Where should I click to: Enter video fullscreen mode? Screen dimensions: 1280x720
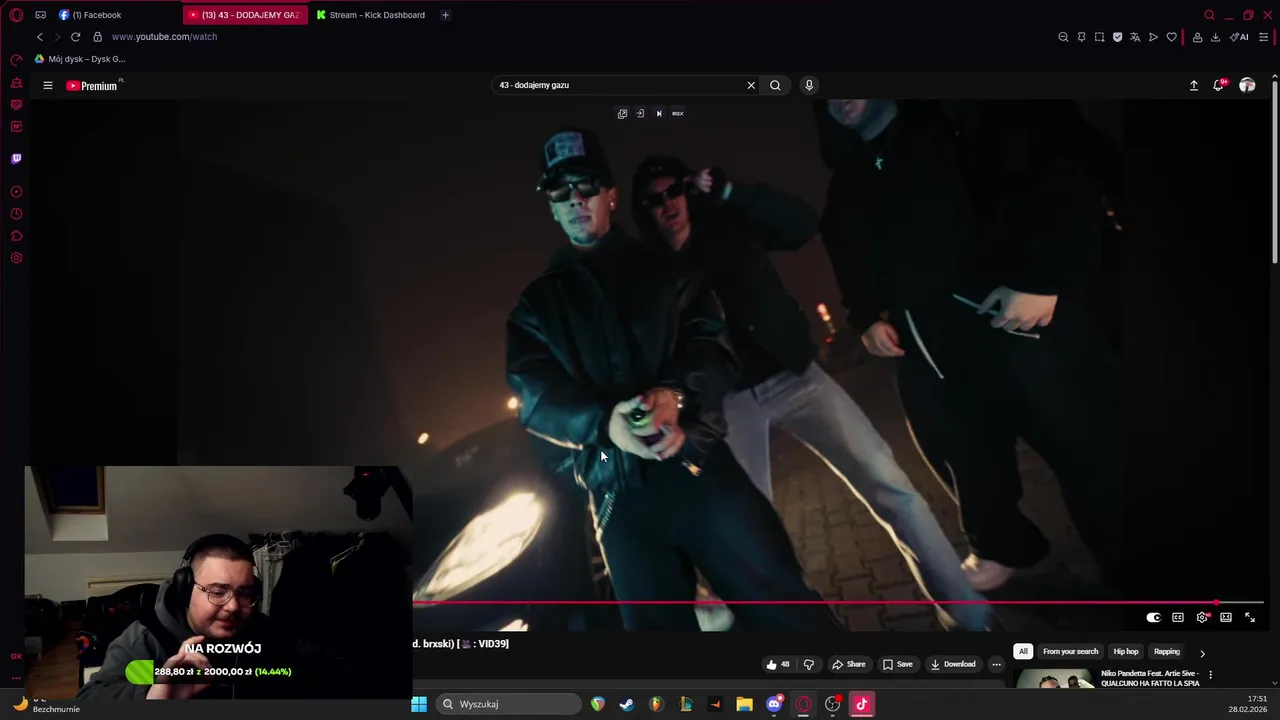point(1250,617)
